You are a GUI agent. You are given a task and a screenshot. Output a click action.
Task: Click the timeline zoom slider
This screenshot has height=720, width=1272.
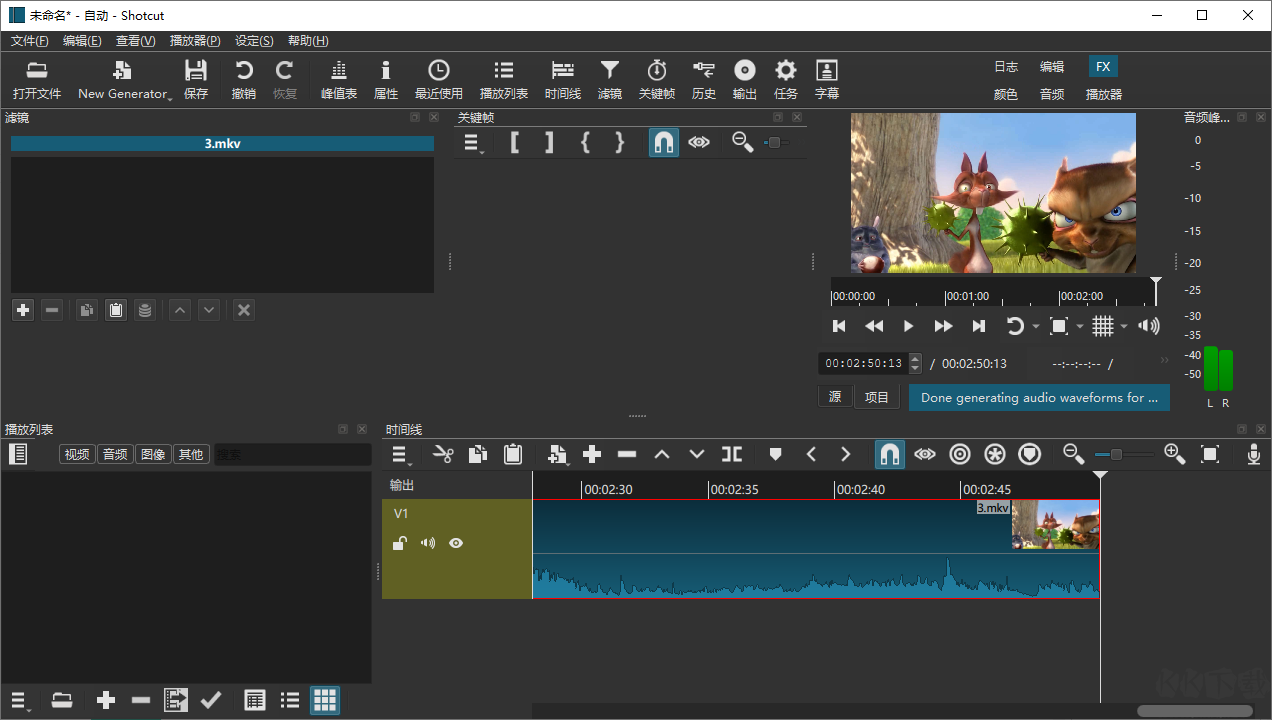(x=1123, y=455)
